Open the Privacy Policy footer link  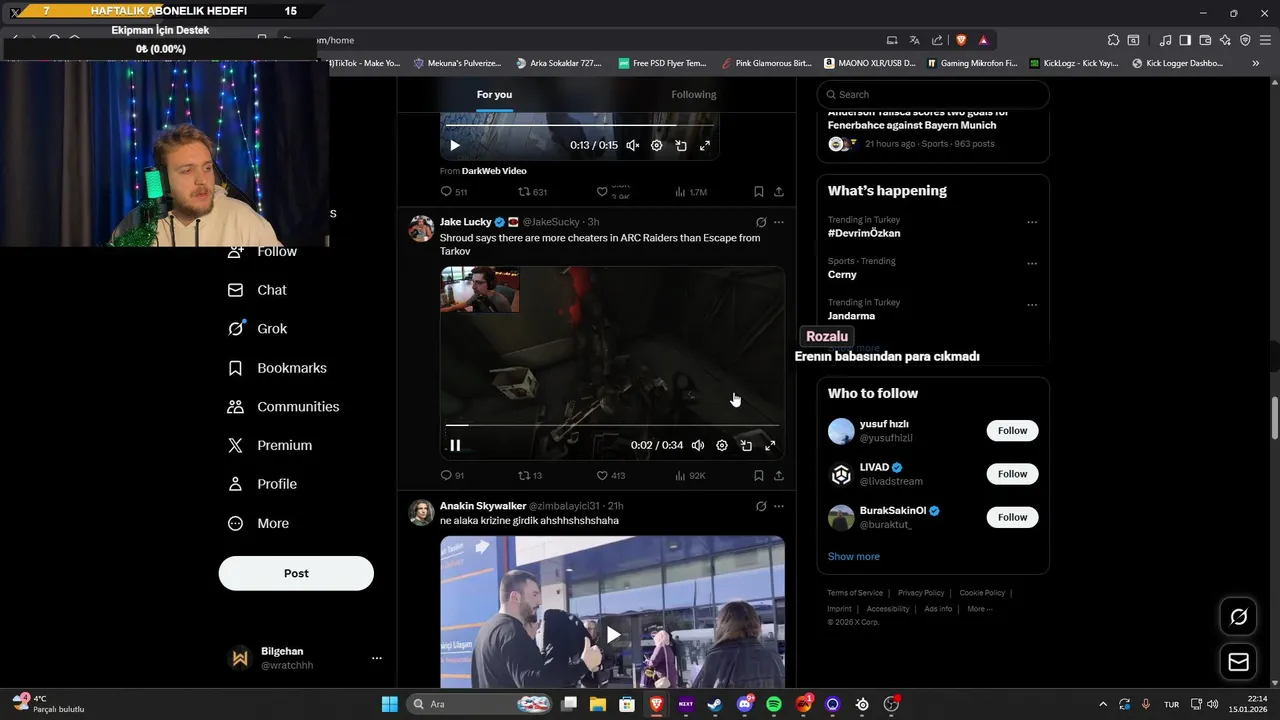(921, 593)
